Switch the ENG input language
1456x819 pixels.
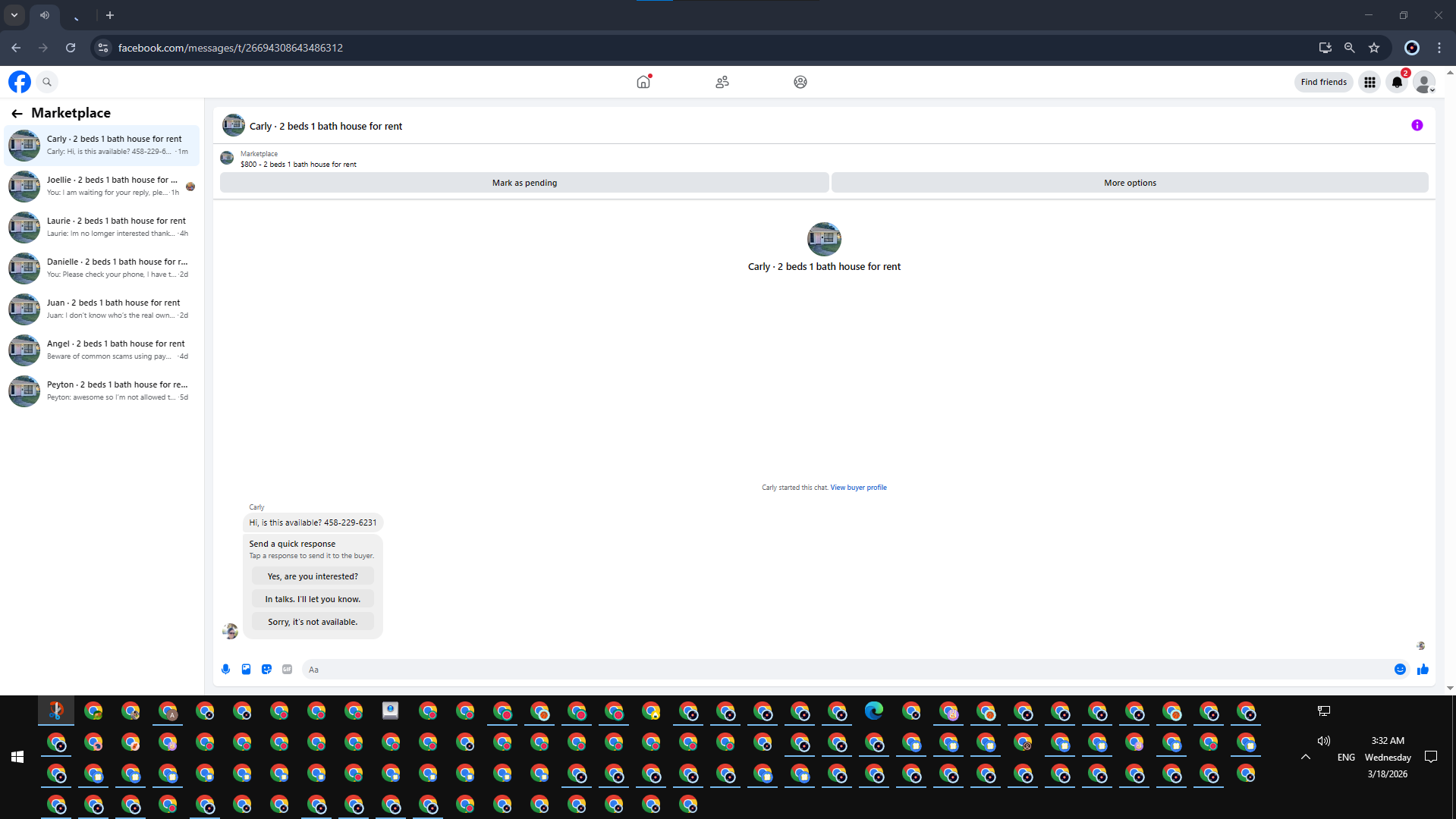click(x=1346, y=757)
